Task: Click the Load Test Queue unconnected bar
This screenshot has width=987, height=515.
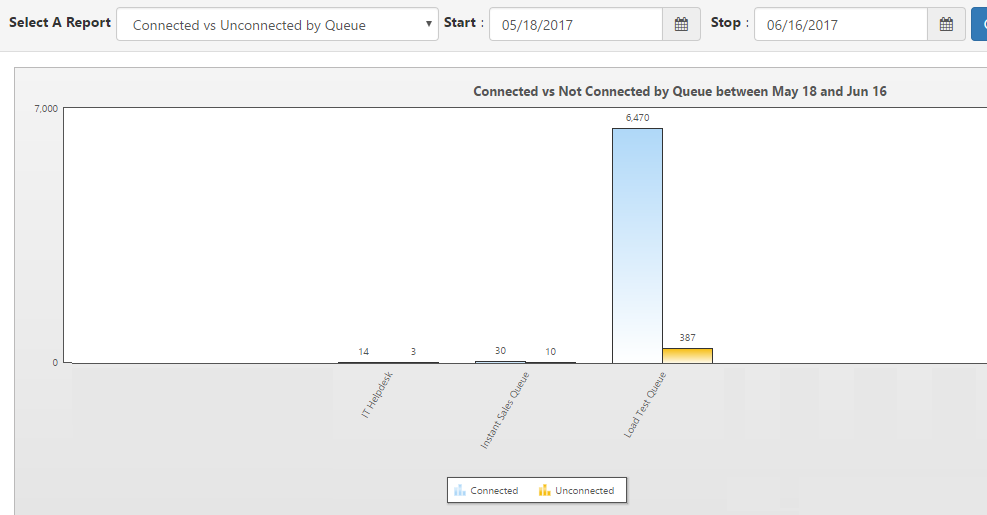Action: click(x=687, y=356)
